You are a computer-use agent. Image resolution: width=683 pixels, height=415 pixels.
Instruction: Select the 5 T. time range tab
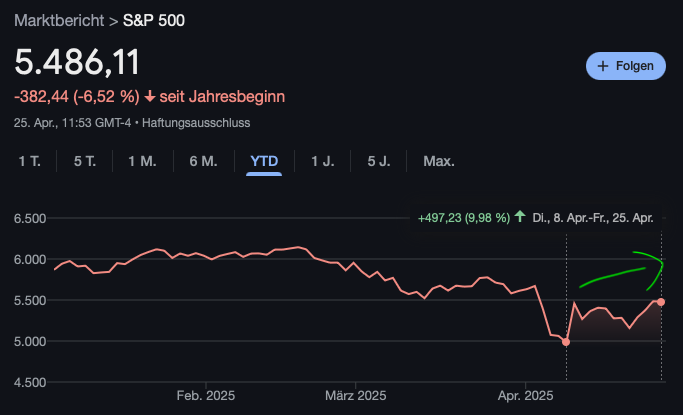point(85,161)
